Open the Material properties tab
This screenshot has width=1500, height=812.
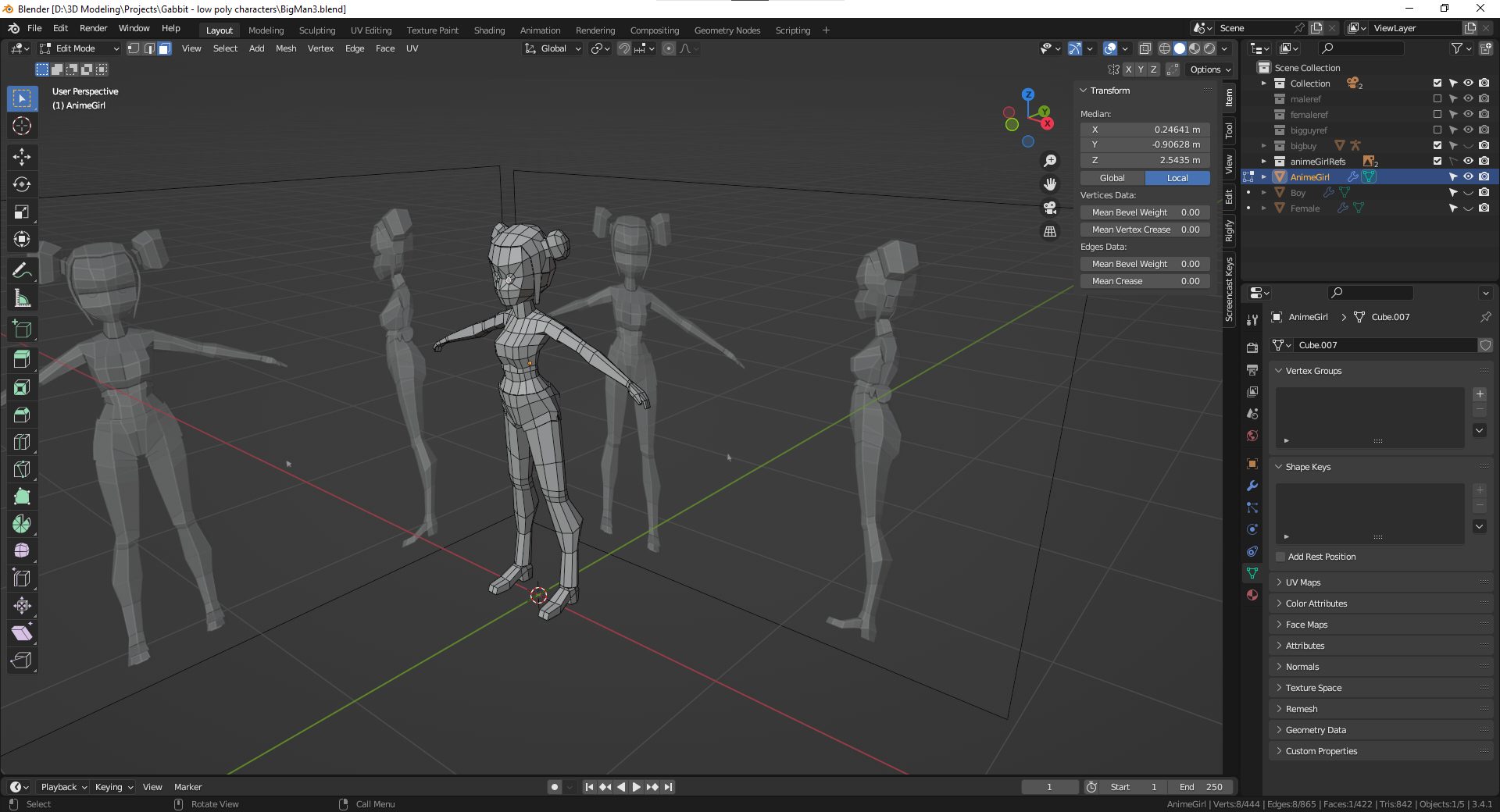tap(1252, 595)
